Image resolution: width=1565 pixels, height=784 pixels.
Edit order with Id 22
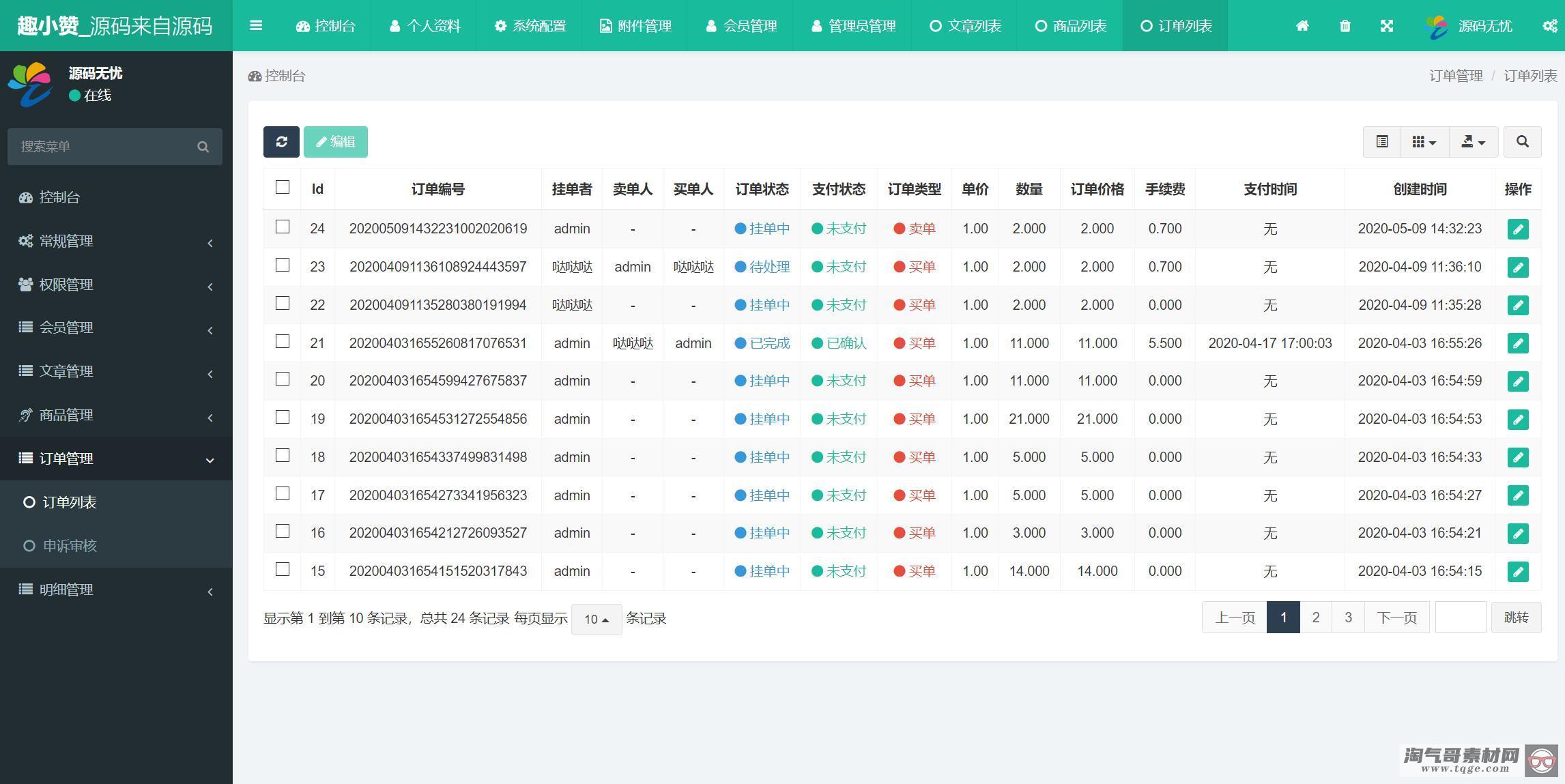[1518, 306]
